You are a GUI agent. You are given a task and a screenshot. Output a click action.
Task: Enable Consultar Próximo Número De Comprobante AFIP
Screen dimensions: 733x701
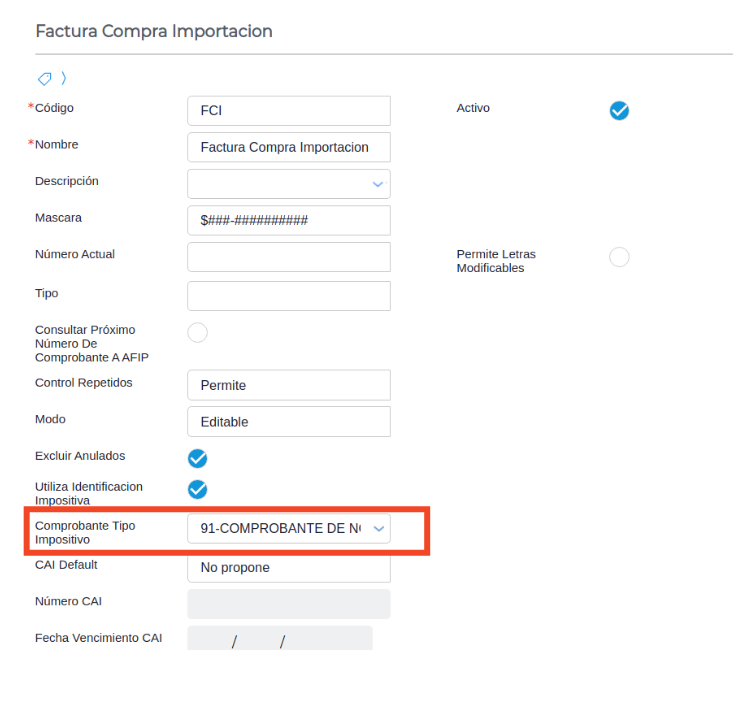198,332
